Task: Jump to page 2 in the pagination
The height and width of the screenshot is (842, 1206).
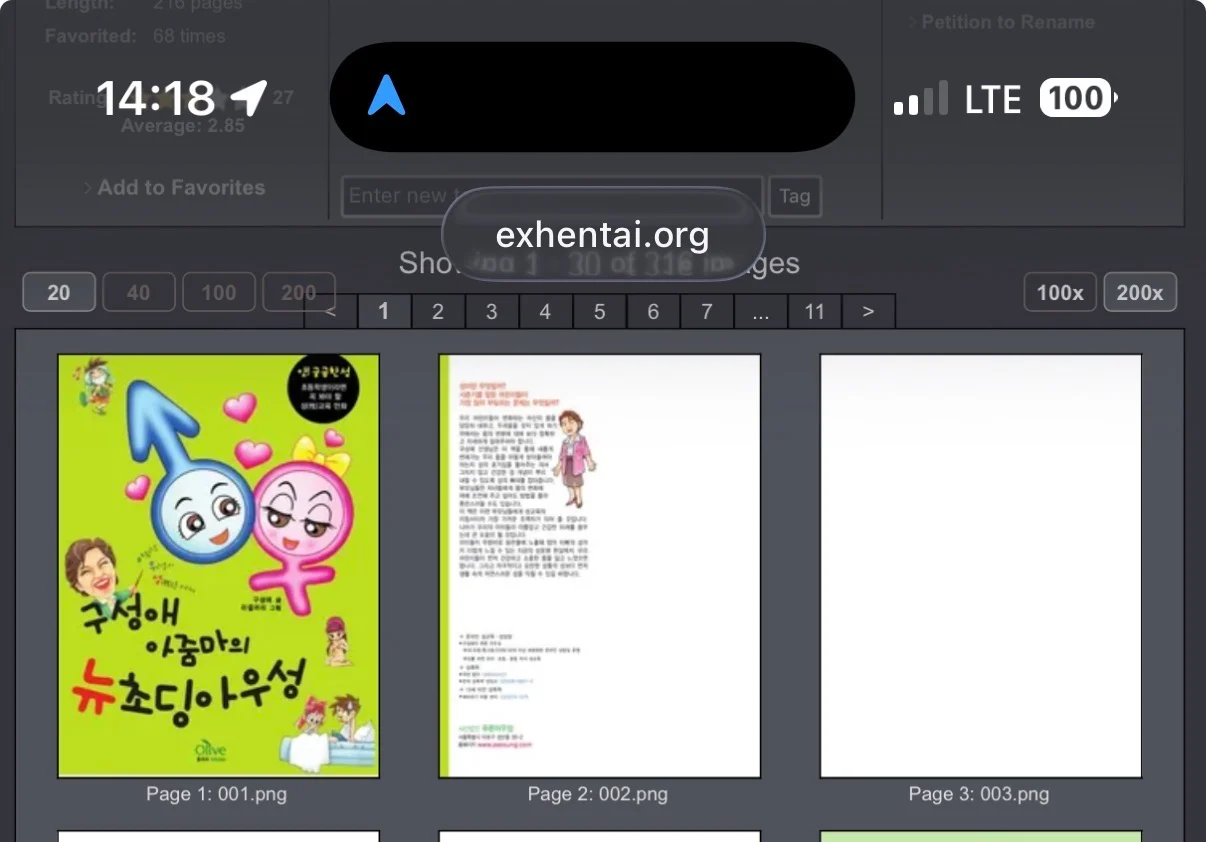Action: tap(438, 311)
